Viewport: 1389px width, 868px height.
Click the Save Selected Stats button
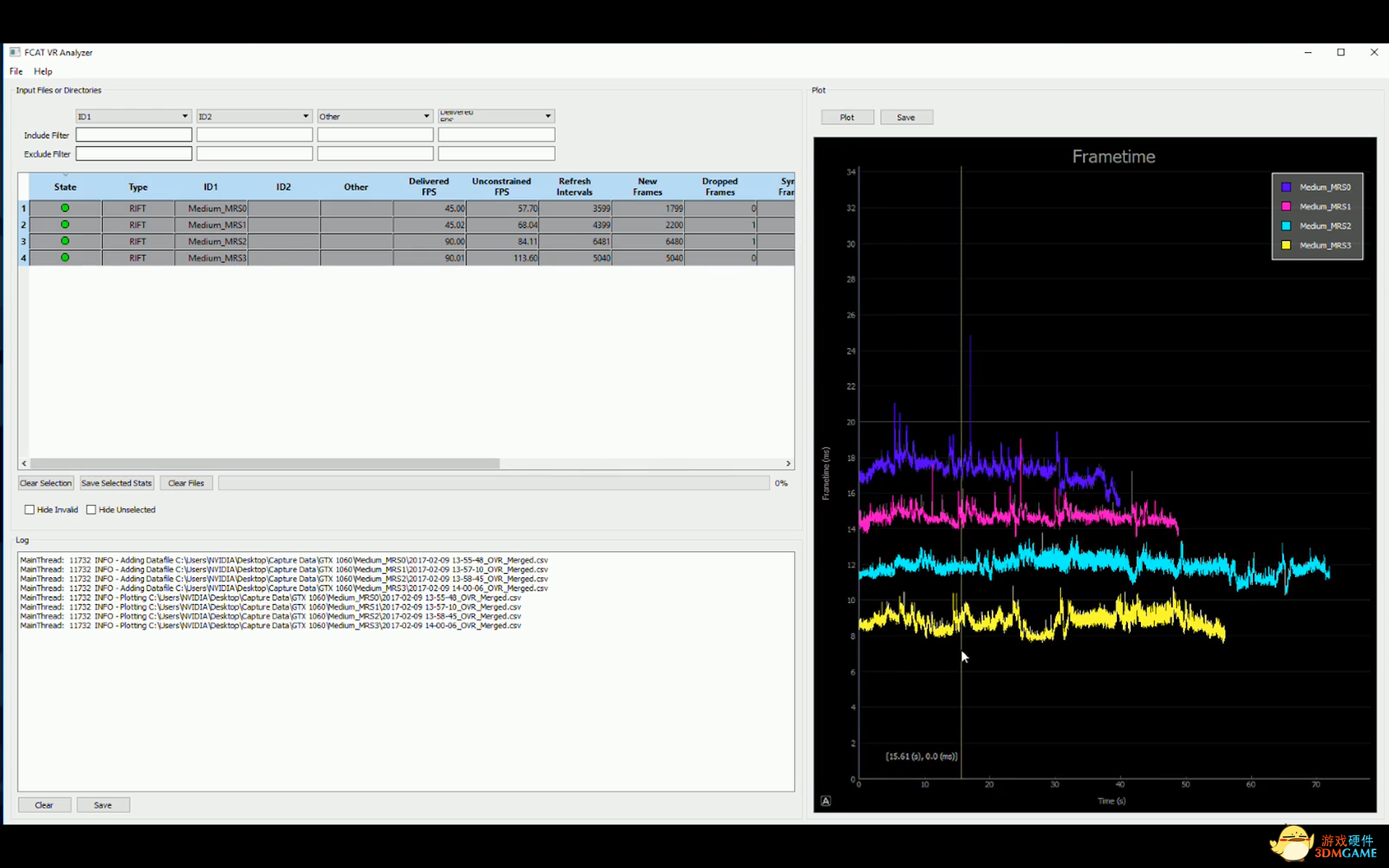(116, 483)
